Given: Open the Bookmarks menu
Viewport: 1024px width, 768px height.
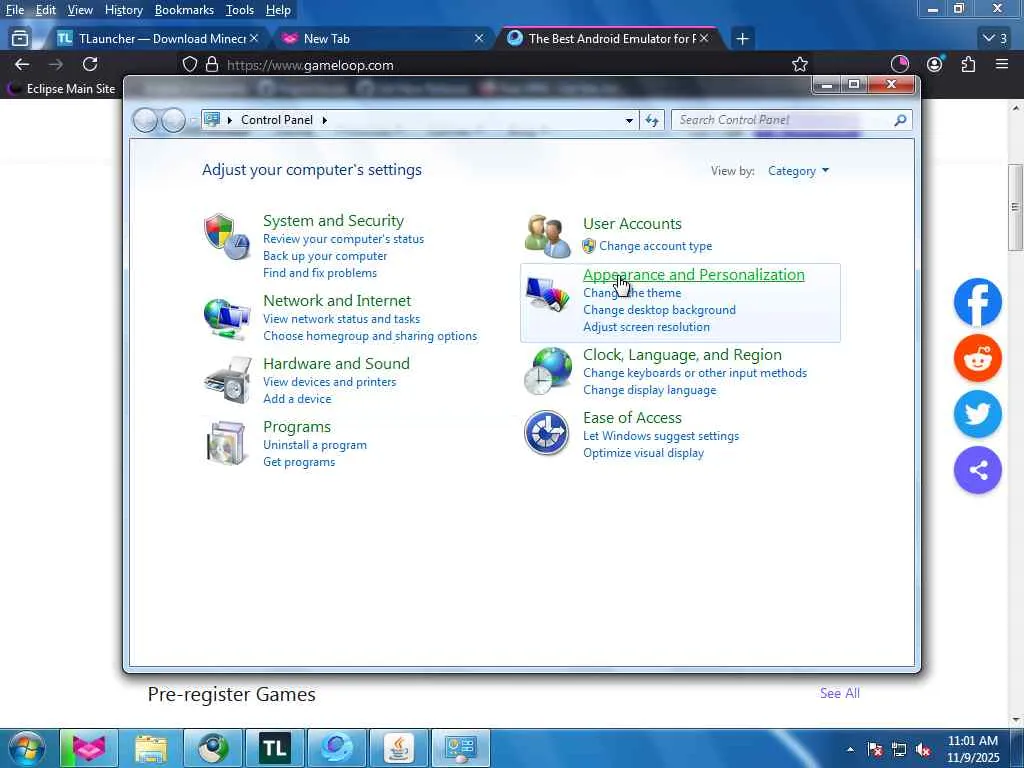Looking at the screenshot, I should click(184, 10).
